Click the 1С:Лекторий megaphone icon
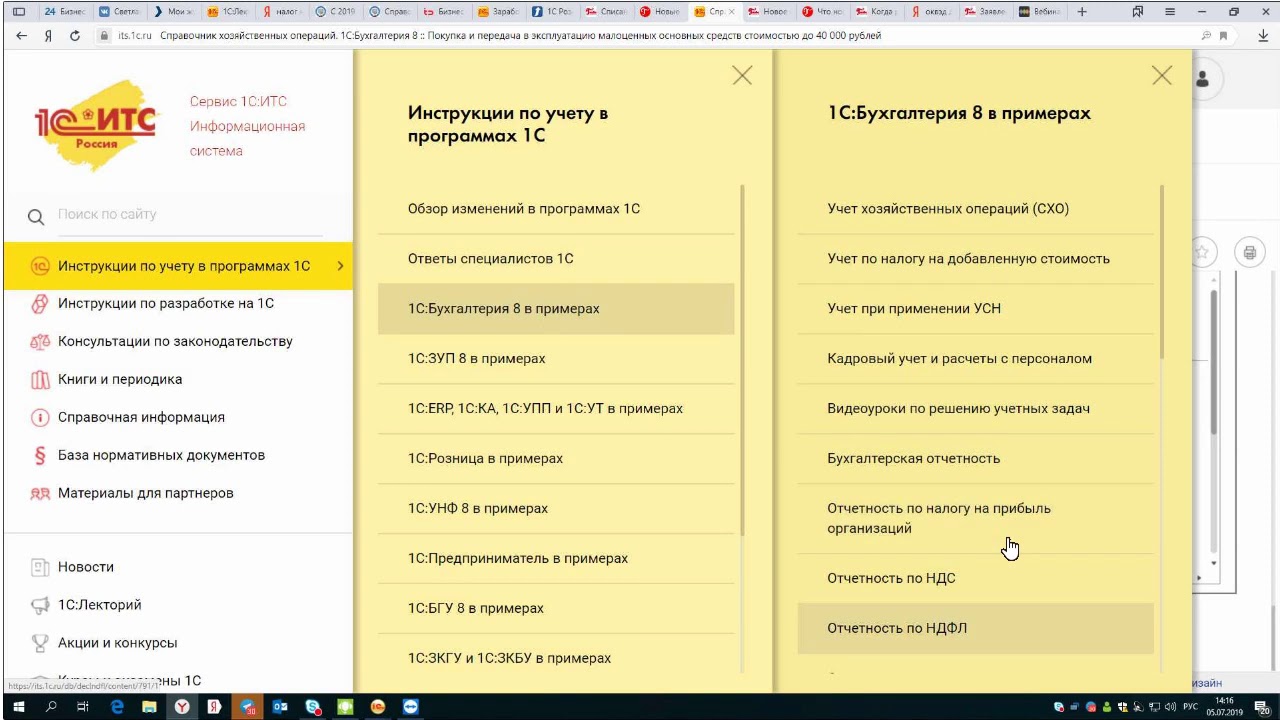 click(40, 605)
